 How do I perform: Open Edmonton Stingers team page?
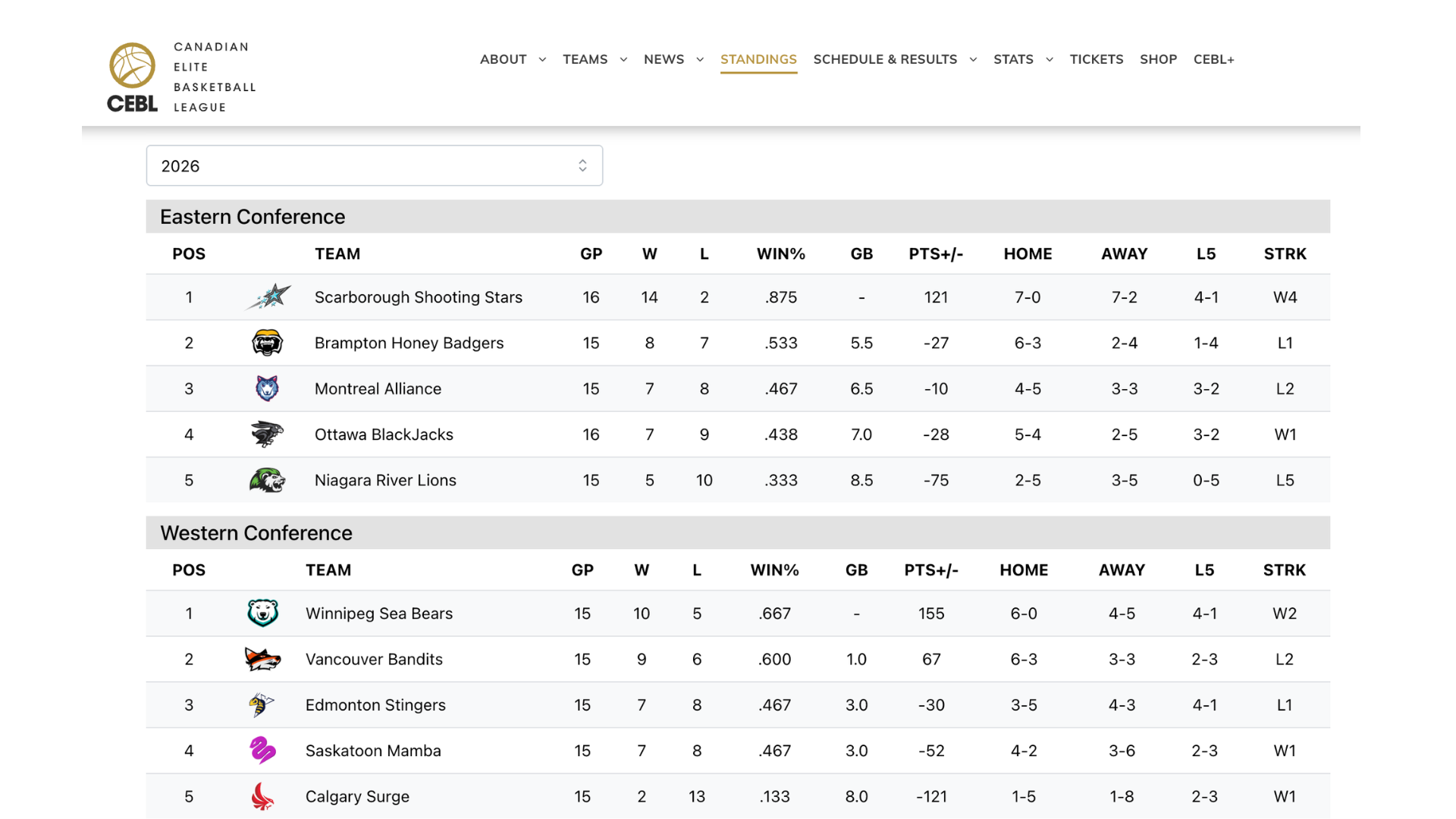click(x=375, y=704)
